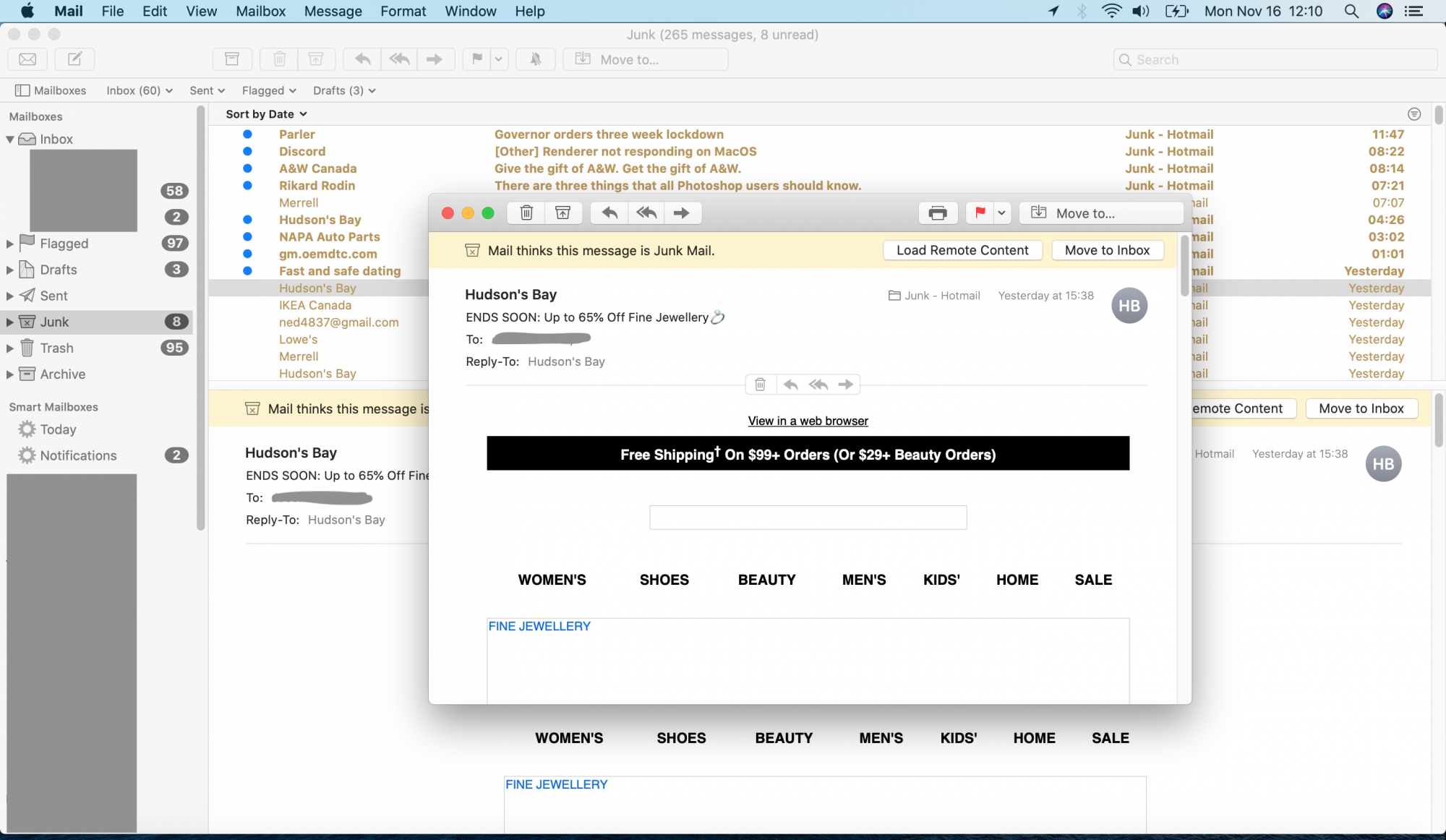Click inline trash icon below header
Screen dimensions: 1446x840
tap(761, 385)
